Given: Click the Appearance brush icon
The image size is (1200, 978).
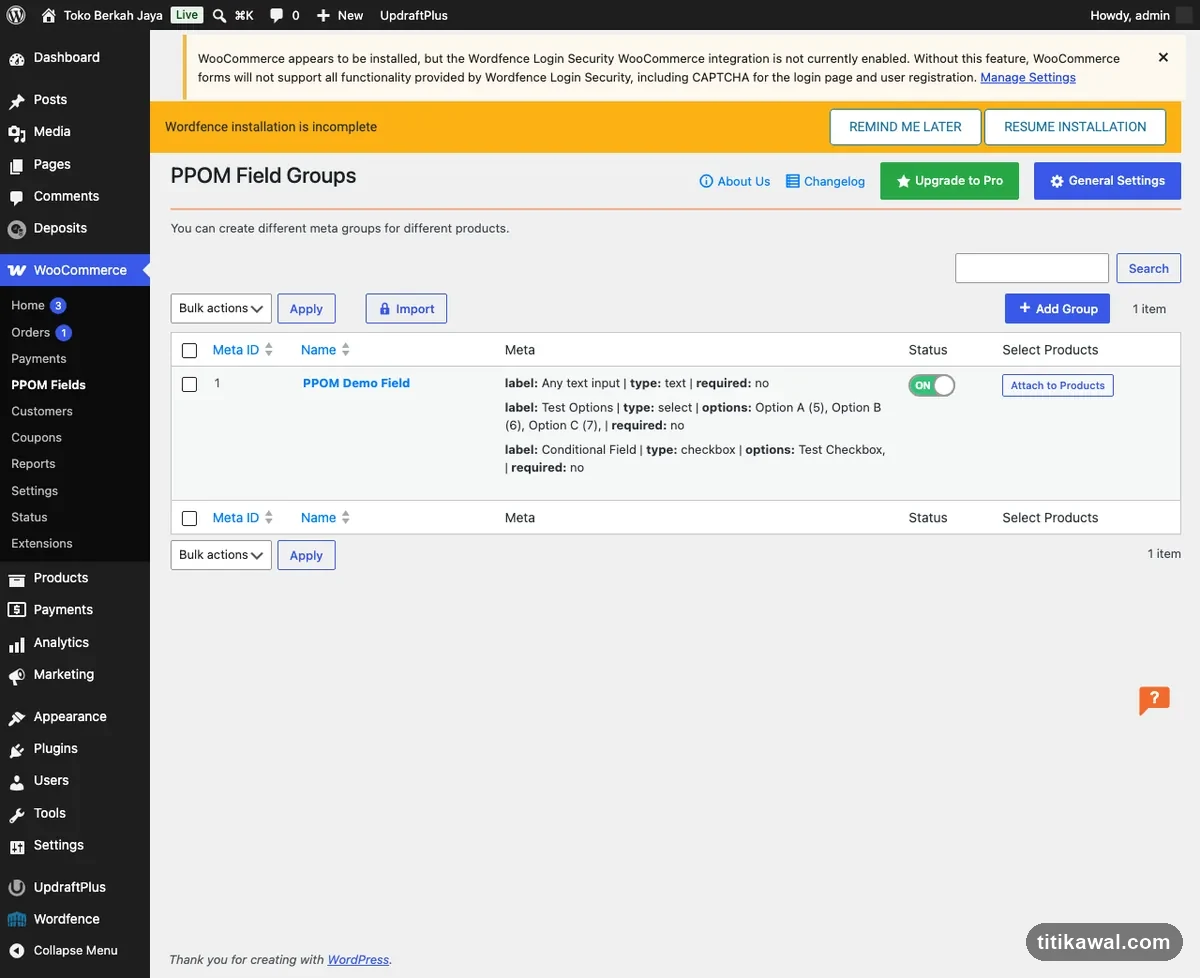Looking at the screenshot, I should point(17,717).
